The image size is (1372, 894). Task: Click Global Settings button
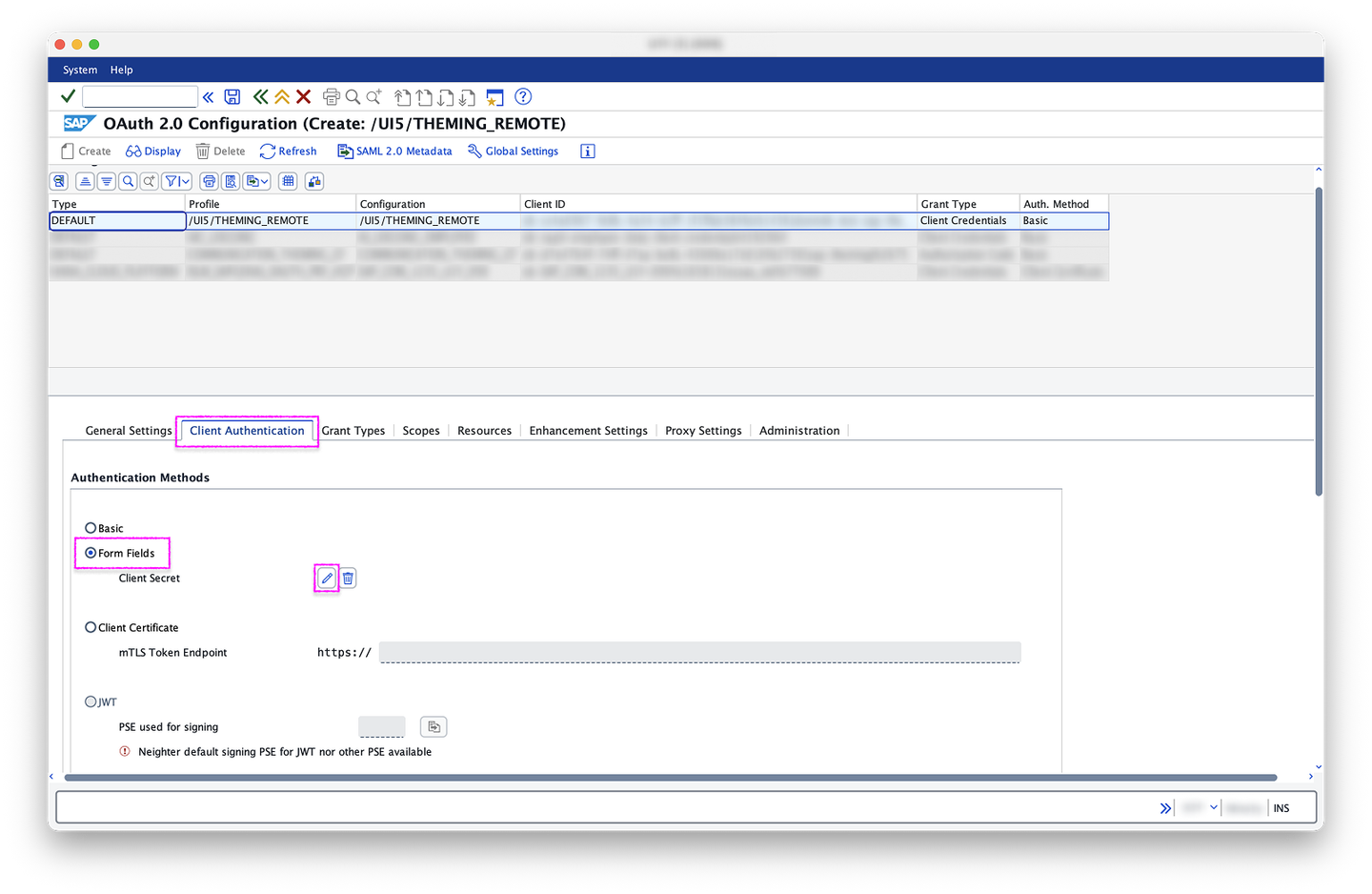click(x=513, y=151)
